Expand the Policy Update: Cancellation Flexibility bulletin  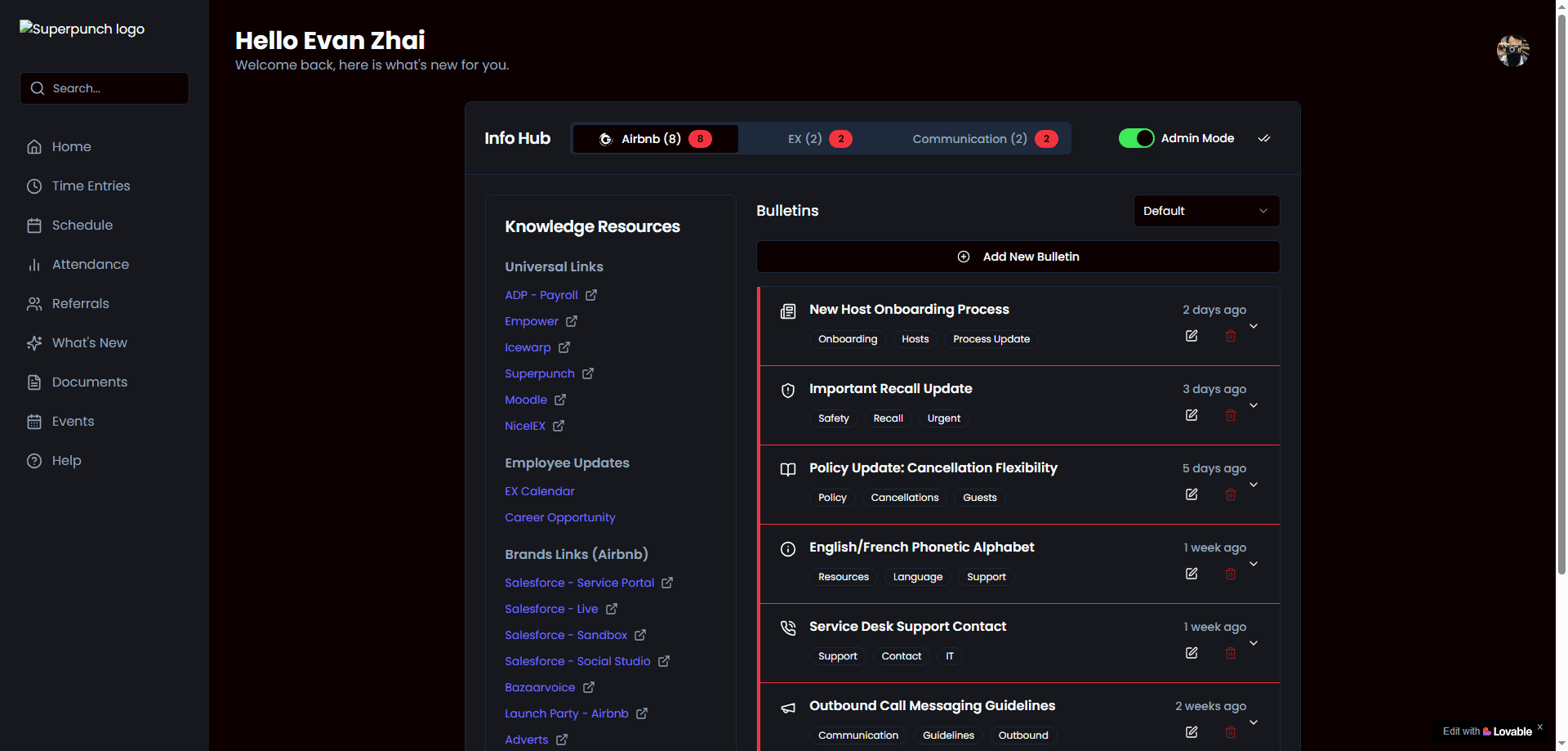[1254, 485]
